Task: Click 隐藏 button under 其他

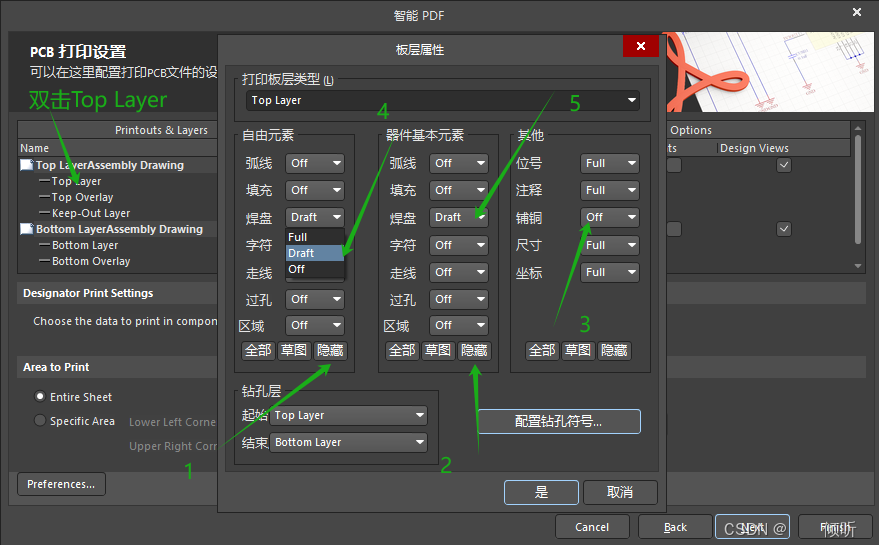Action: 614,350
